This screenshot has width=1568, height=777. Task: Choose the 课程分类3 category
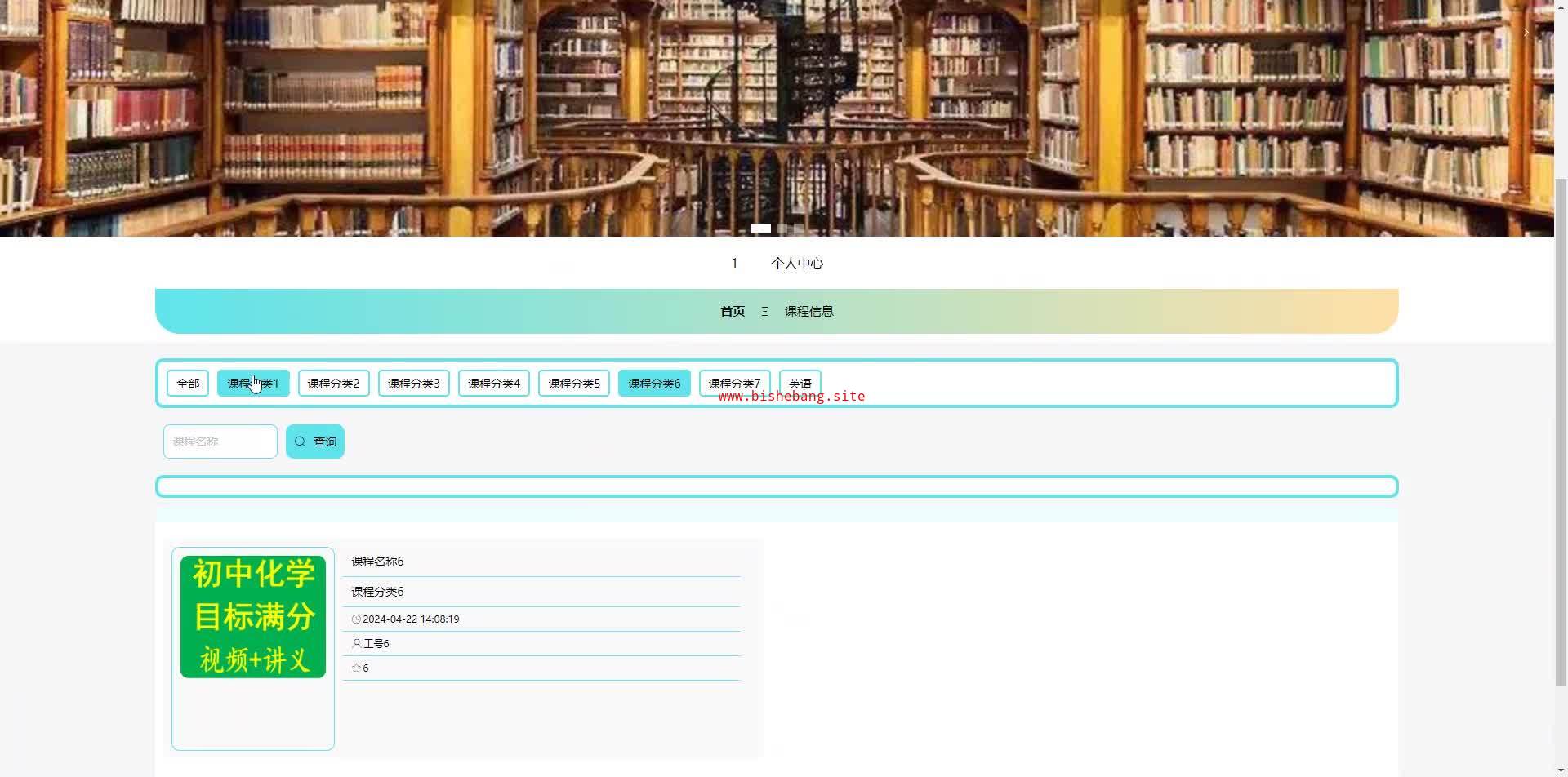[x=414, y=384]
